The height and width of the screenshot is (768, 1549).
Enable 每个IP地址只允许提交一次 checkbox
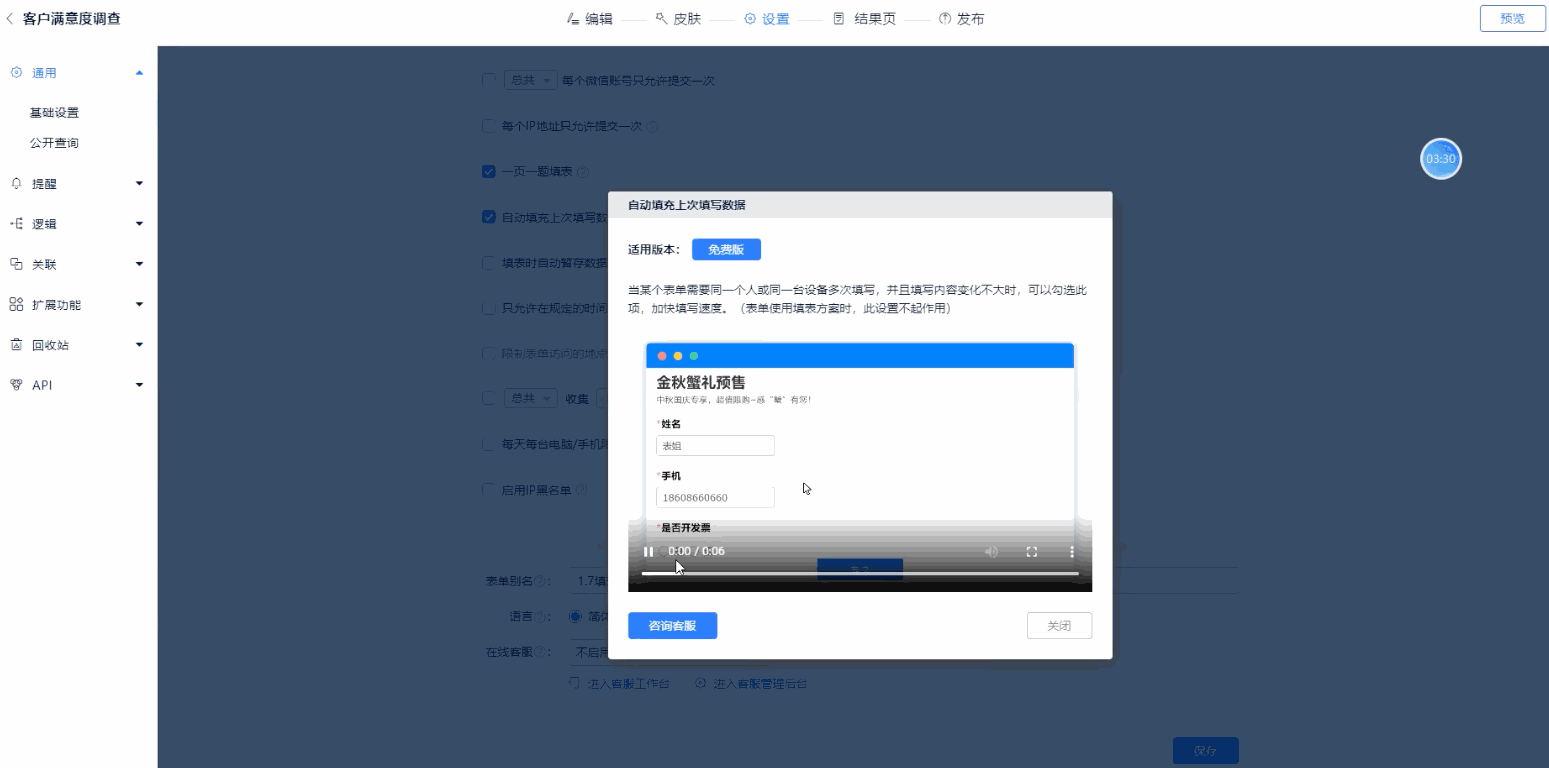coord(489,126)
